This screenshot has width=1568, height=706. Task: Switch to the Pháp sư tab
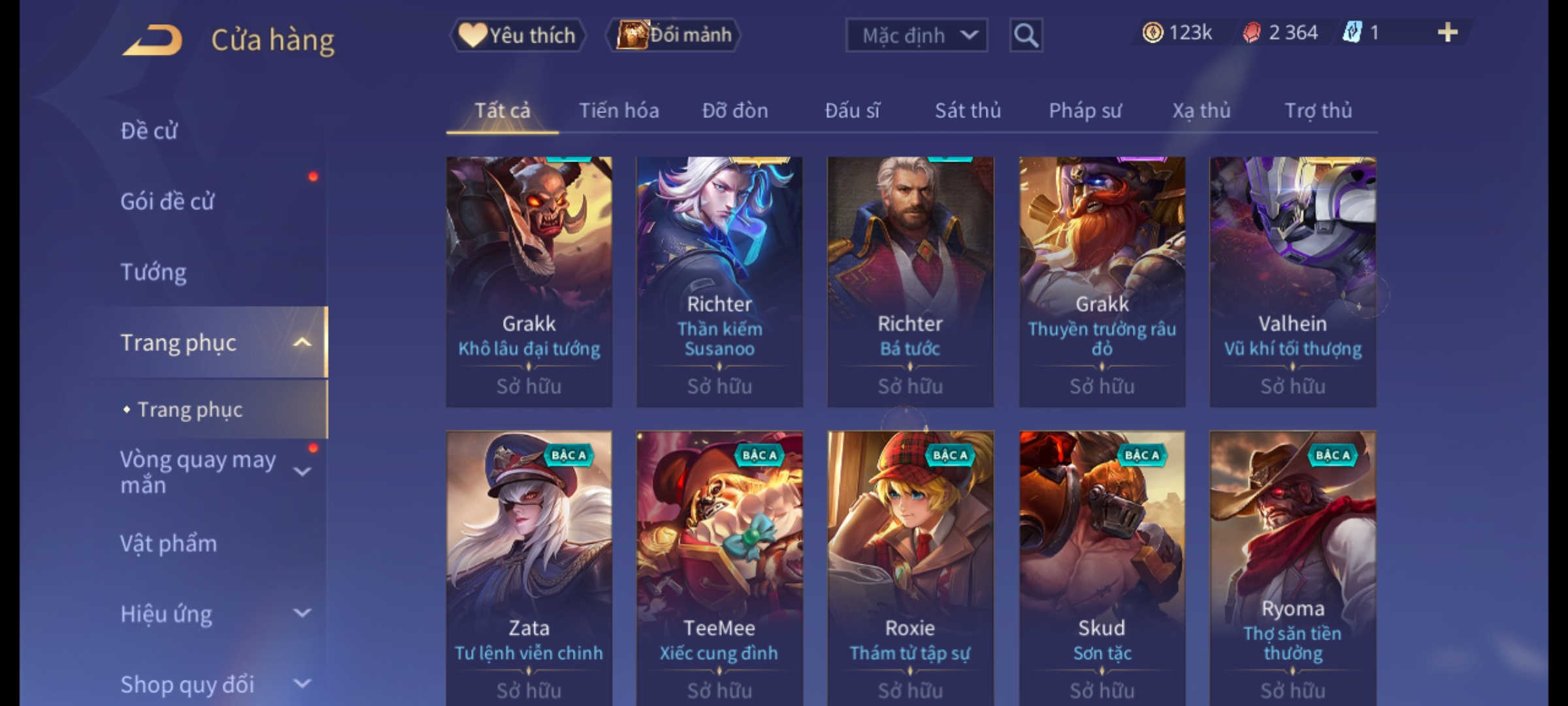[x=1085, y=110]
